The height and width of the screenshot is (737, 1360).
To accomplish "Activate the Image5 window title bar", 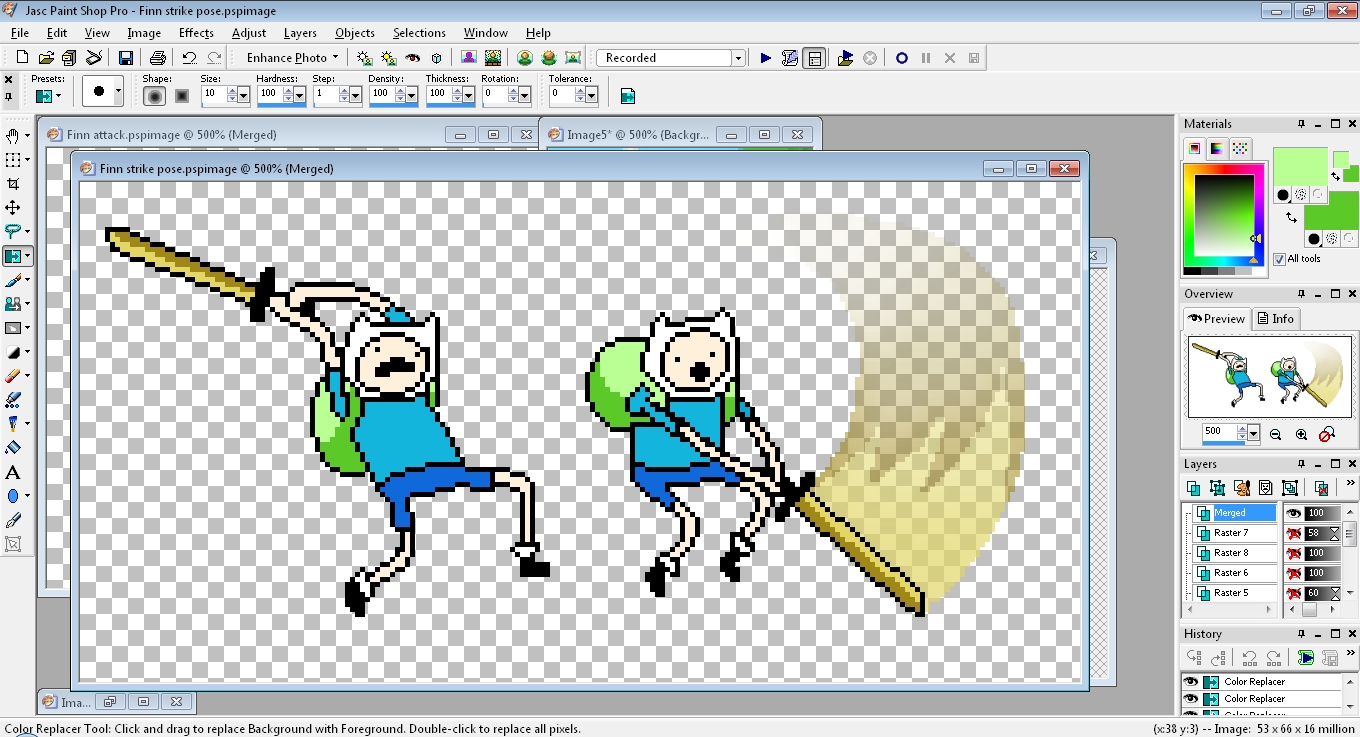I will pos(638,135).
